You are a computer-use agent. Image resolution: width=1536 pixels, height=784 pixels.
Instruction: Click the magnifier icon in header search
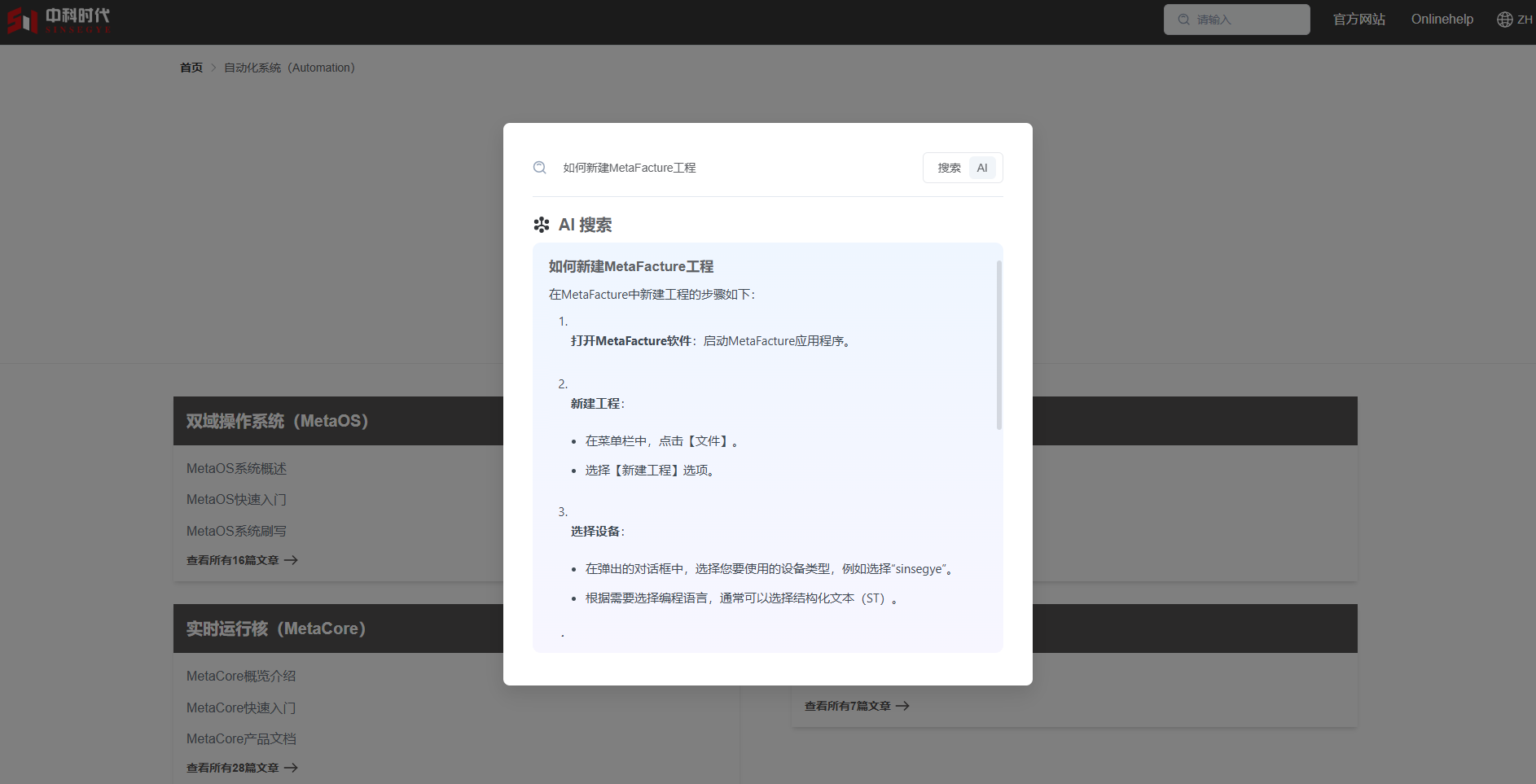(1183, 20)
